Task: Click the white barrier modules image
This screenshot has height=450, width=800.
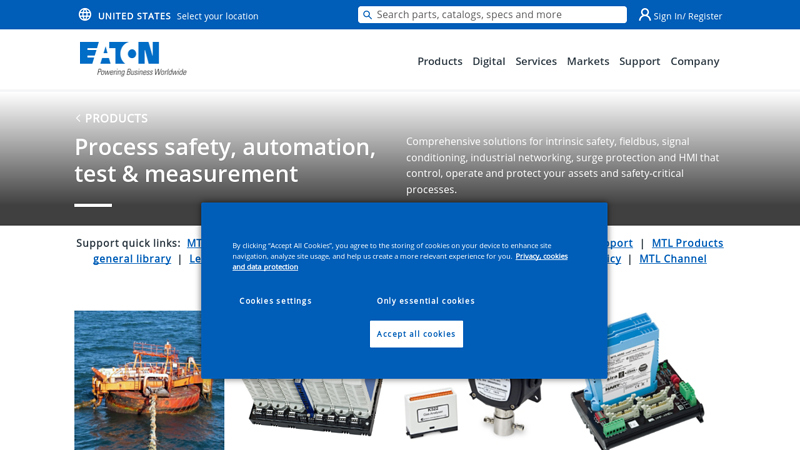Action: point(313,407)
